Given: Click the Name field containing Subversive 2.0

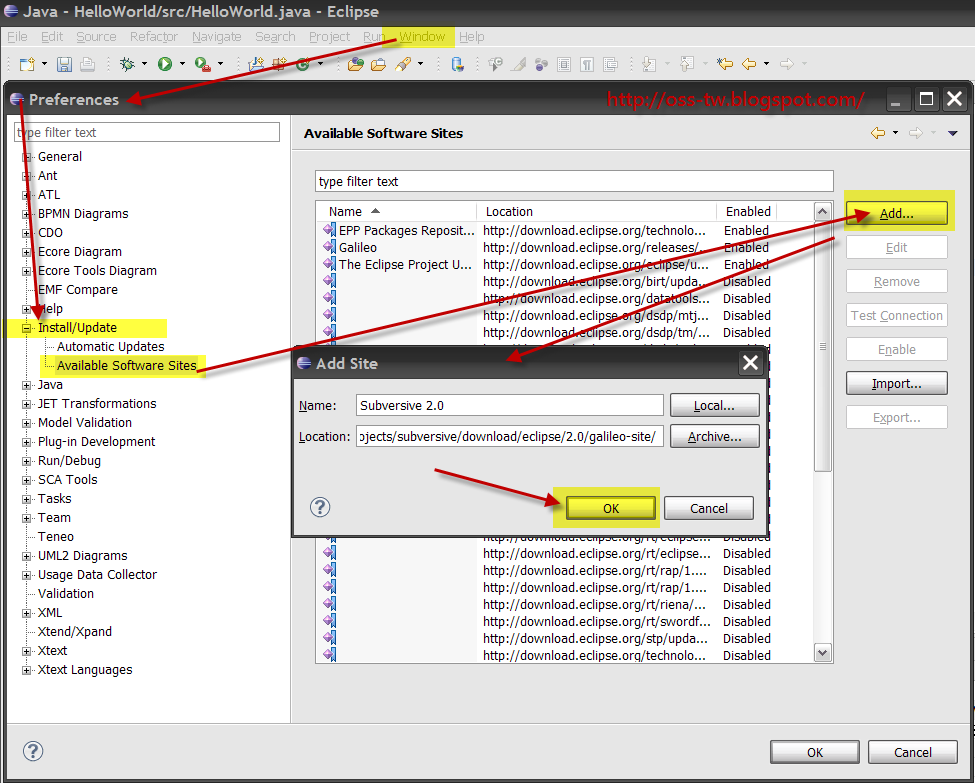Looking at the screenshot, I should (510, 405).
